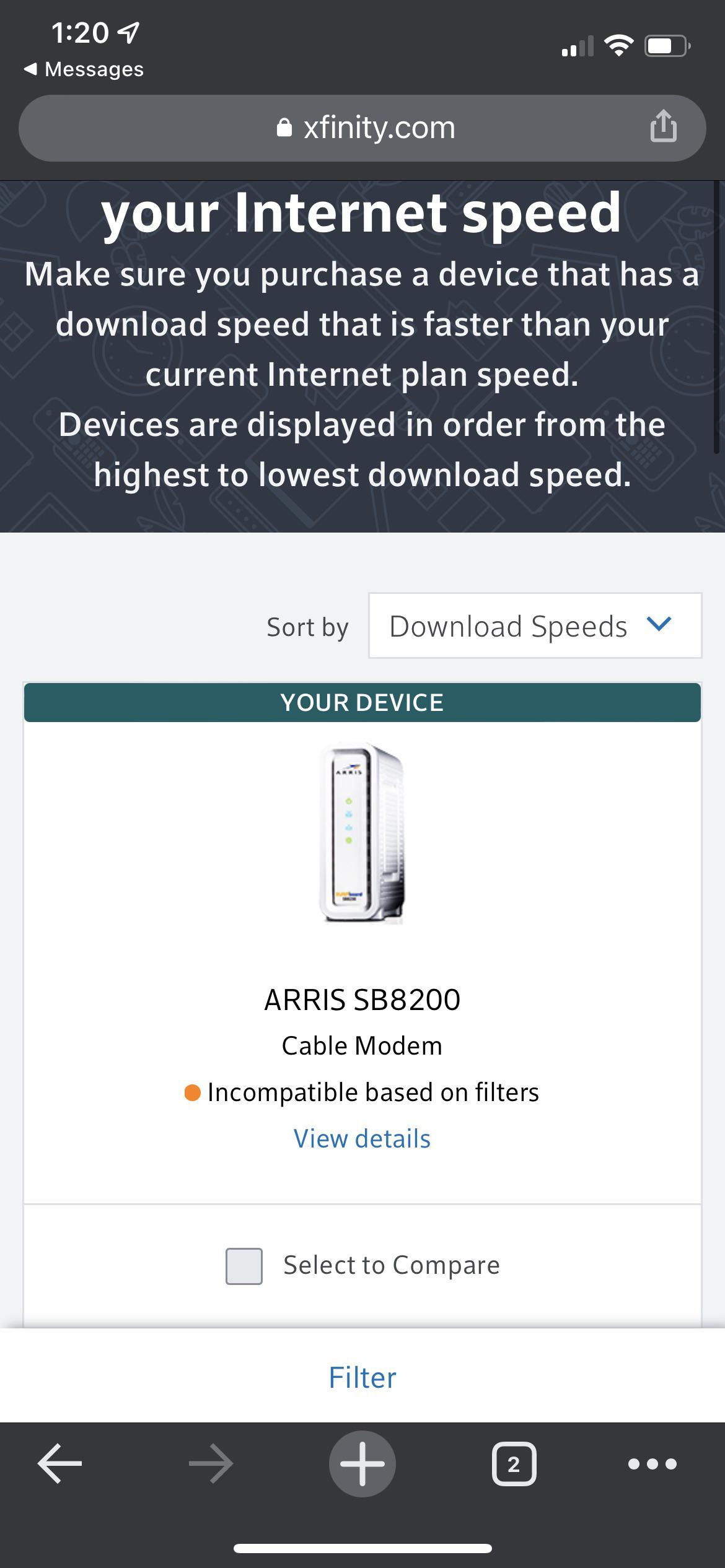Open a new tab with the plus button
The image size is (725, 1568).
click(x=362, y=1463)
